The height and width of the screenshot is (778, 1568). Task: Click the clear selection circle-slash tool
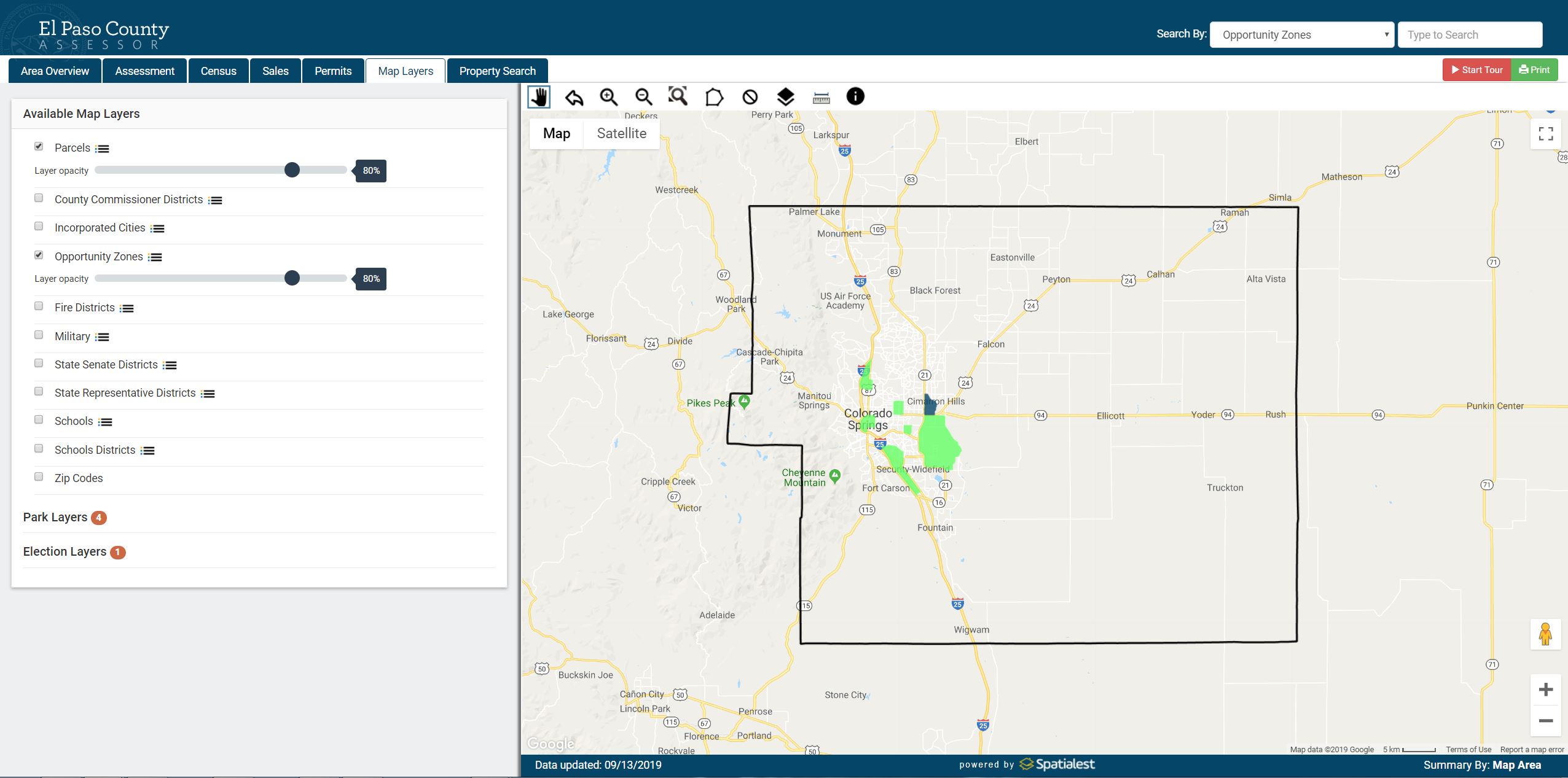(x=750, y=97)
